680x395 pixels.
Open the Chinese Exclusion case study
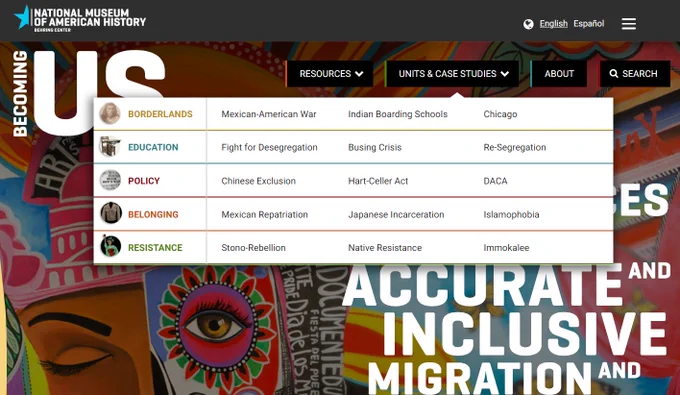pyautogui.click(x=258, y=181)
